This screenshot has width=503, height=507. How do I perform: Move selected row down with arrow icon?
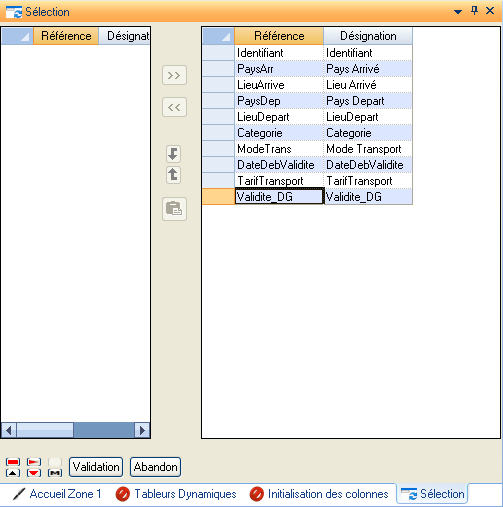(x=173, y=154)
